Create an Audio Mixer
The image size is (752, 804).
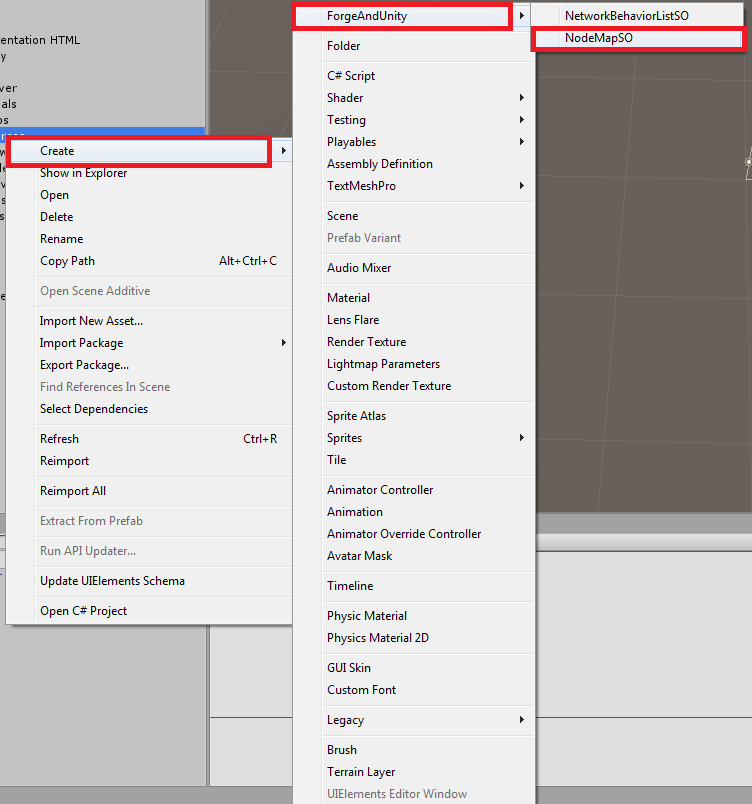tap(414, 268)
